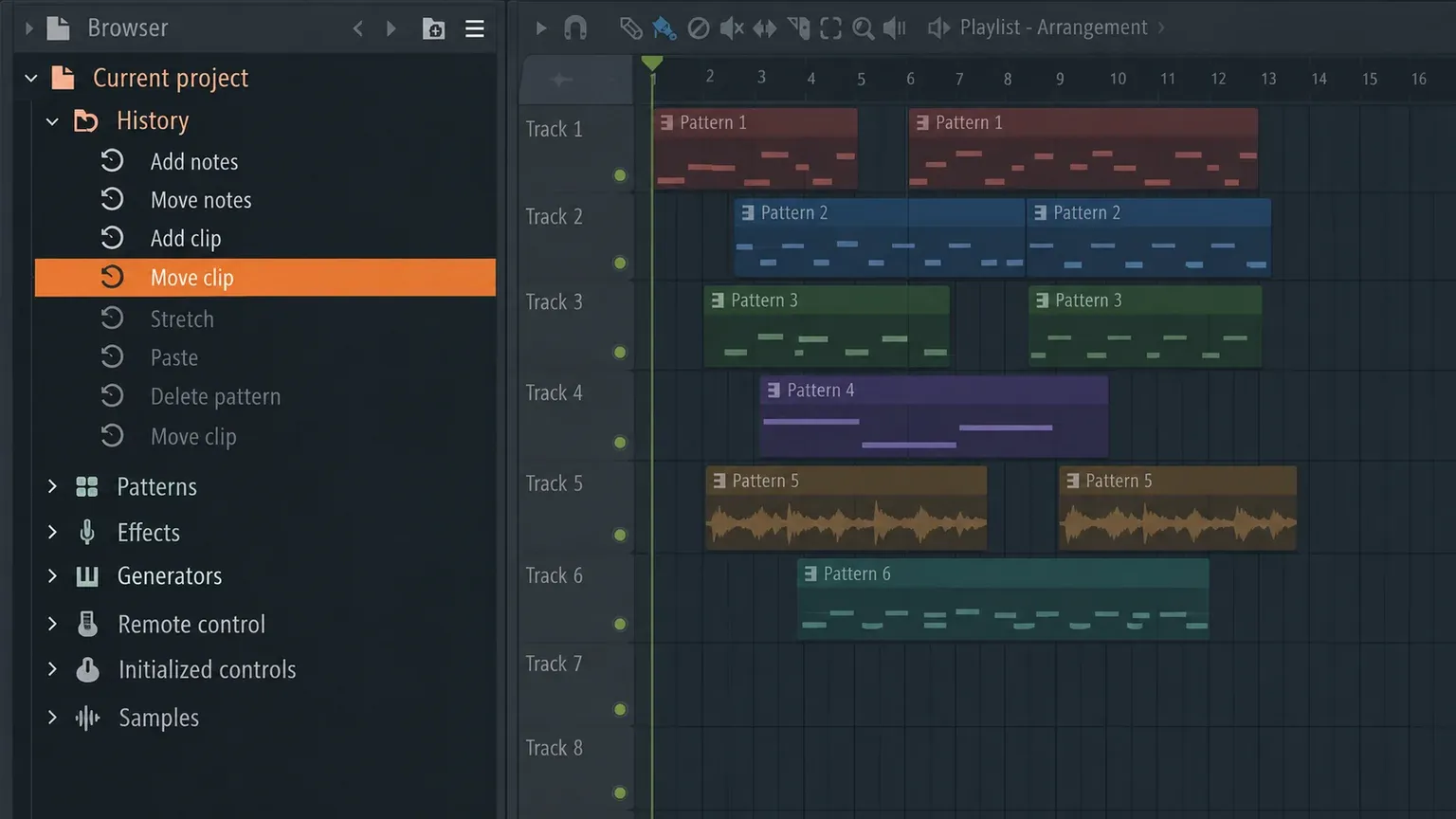Mute Track 2 with its green light

(620, 263)
